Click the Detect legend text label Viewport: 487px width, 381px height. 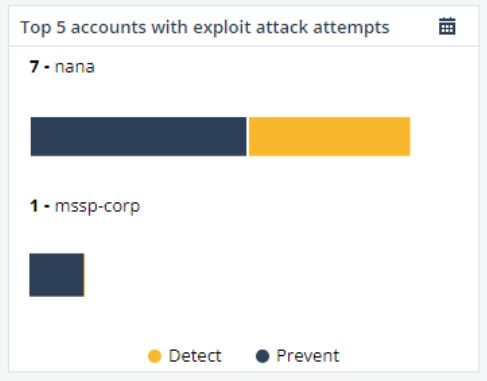195,356
